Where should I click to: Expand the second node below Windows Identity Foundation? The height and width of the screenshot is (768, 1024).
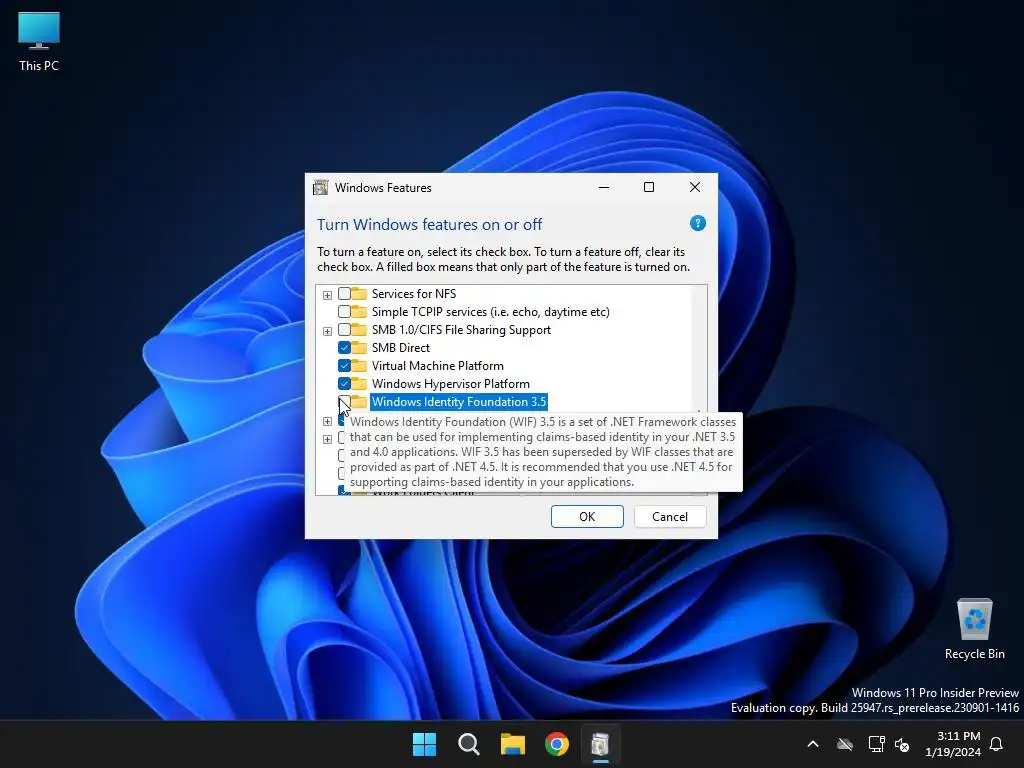coord(327,439)
